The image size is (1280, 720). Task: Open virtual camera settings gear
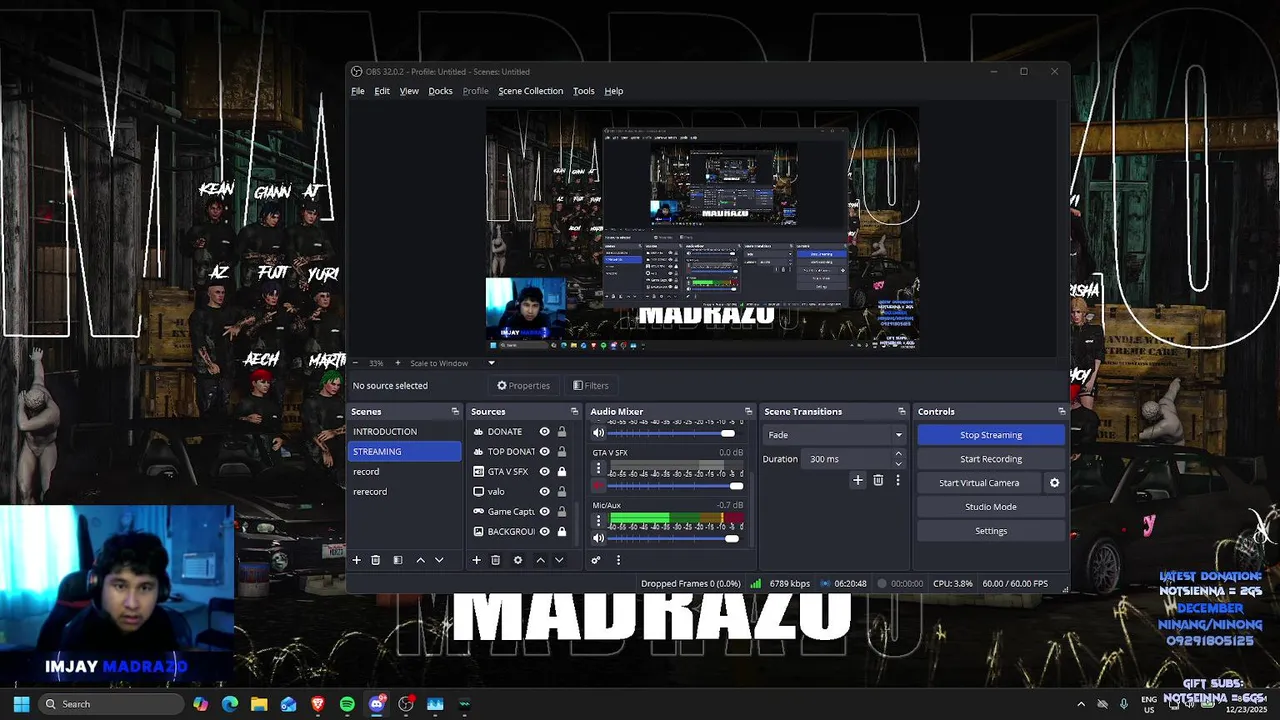click(x=1054, y=483)
